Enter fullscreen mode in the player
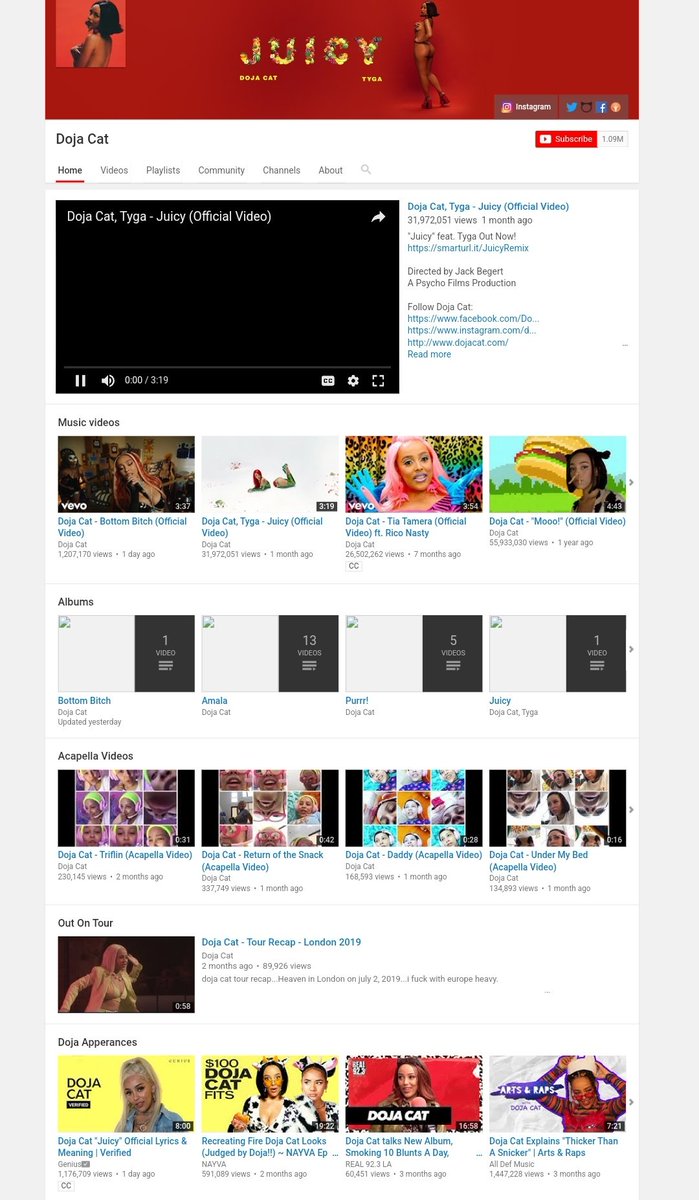 point(378,380)
